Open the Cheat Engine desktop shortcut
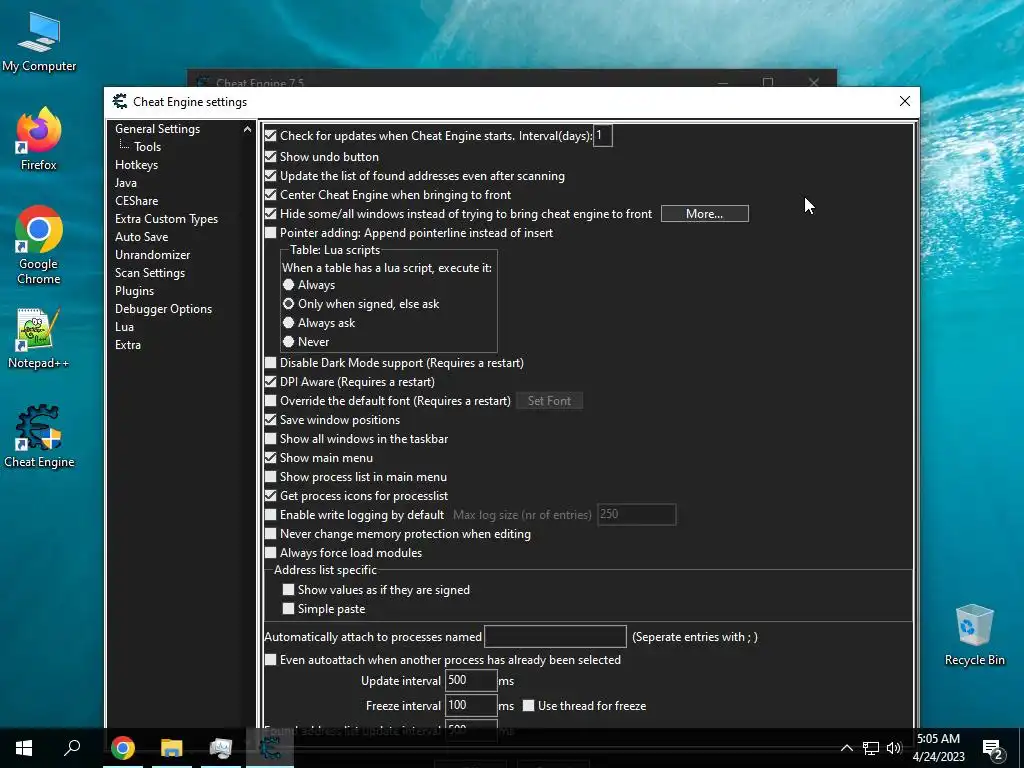Image resolution: width=1024 pixels, height=768 pixels. pos(39,437)
